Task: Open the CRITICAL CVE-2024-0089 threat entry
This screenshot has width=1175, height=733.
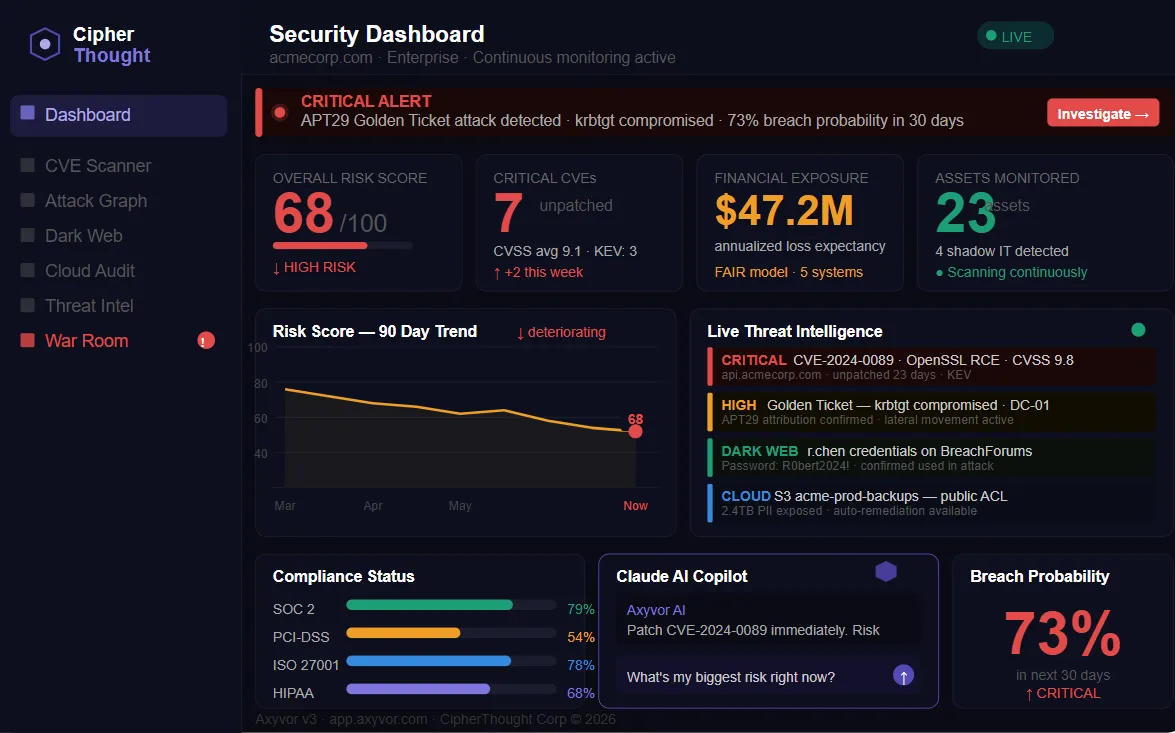Action: (931, 366)
